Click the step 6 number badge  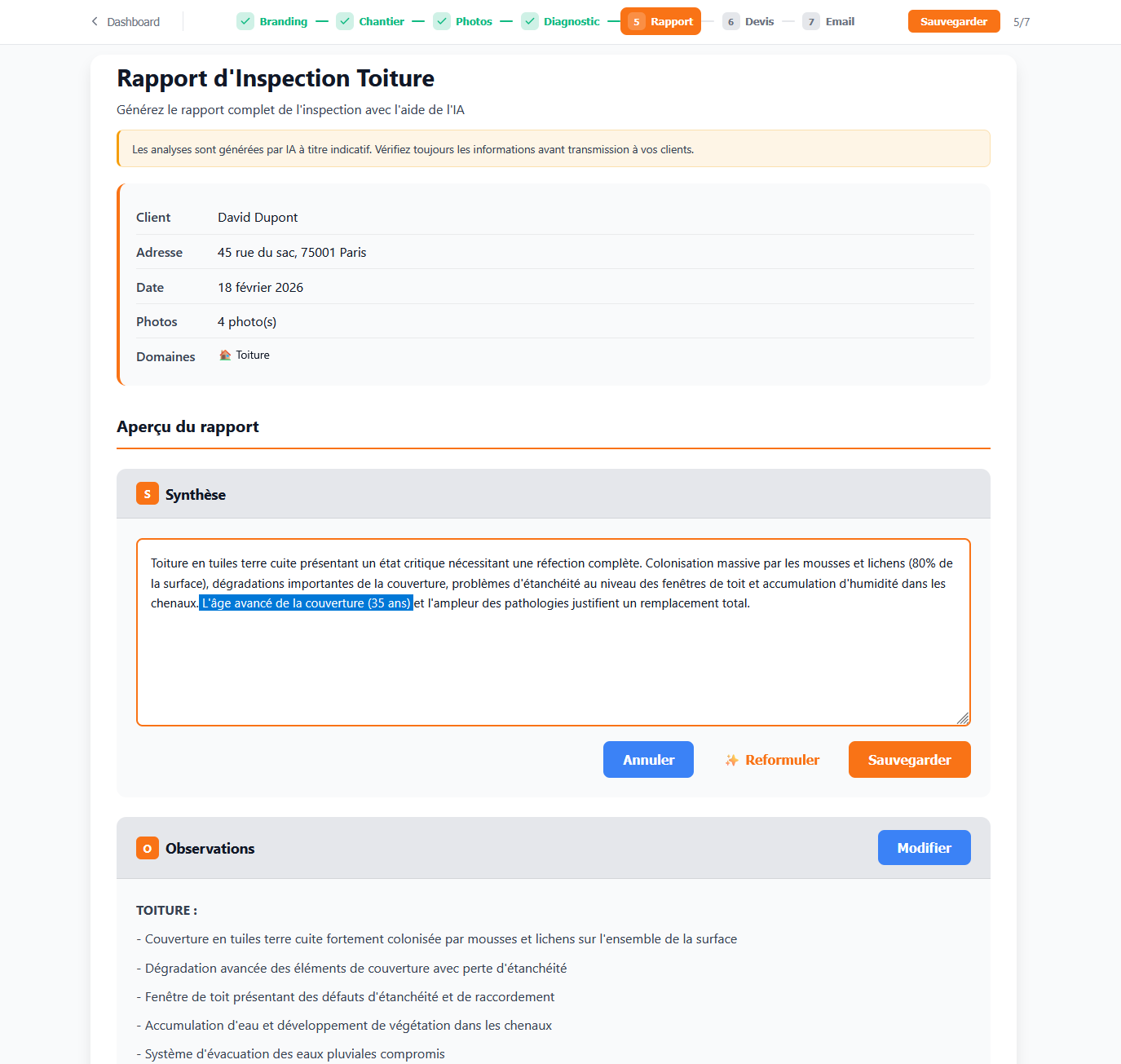(730, 22)
